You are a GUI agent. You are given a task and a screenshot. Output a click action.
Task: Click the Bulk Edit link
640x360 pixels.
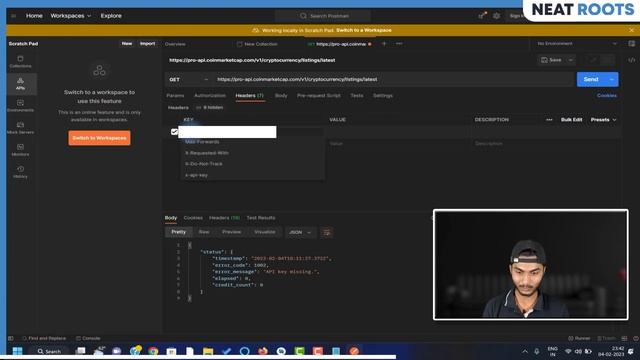(x=571, y=120)
